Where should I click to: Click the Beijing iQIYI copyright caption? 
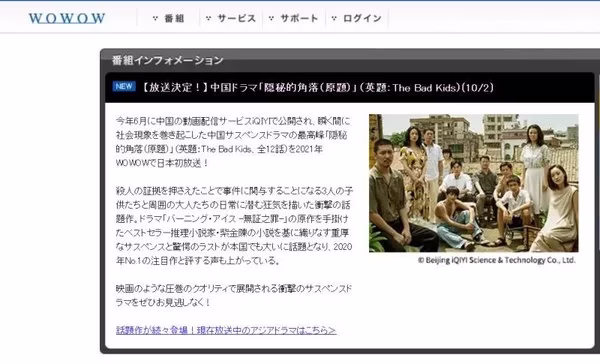(497, 260)
